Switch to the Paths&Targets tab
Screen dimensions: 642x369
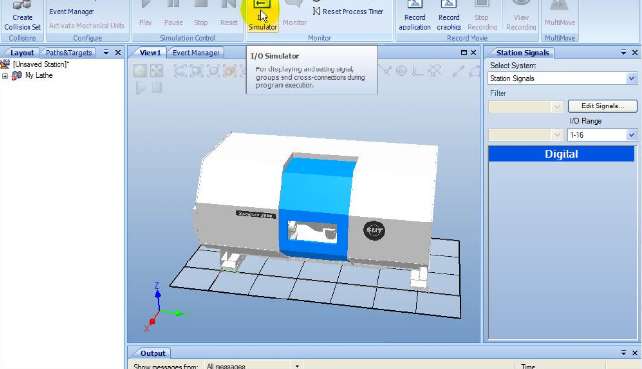coord(68,52)
